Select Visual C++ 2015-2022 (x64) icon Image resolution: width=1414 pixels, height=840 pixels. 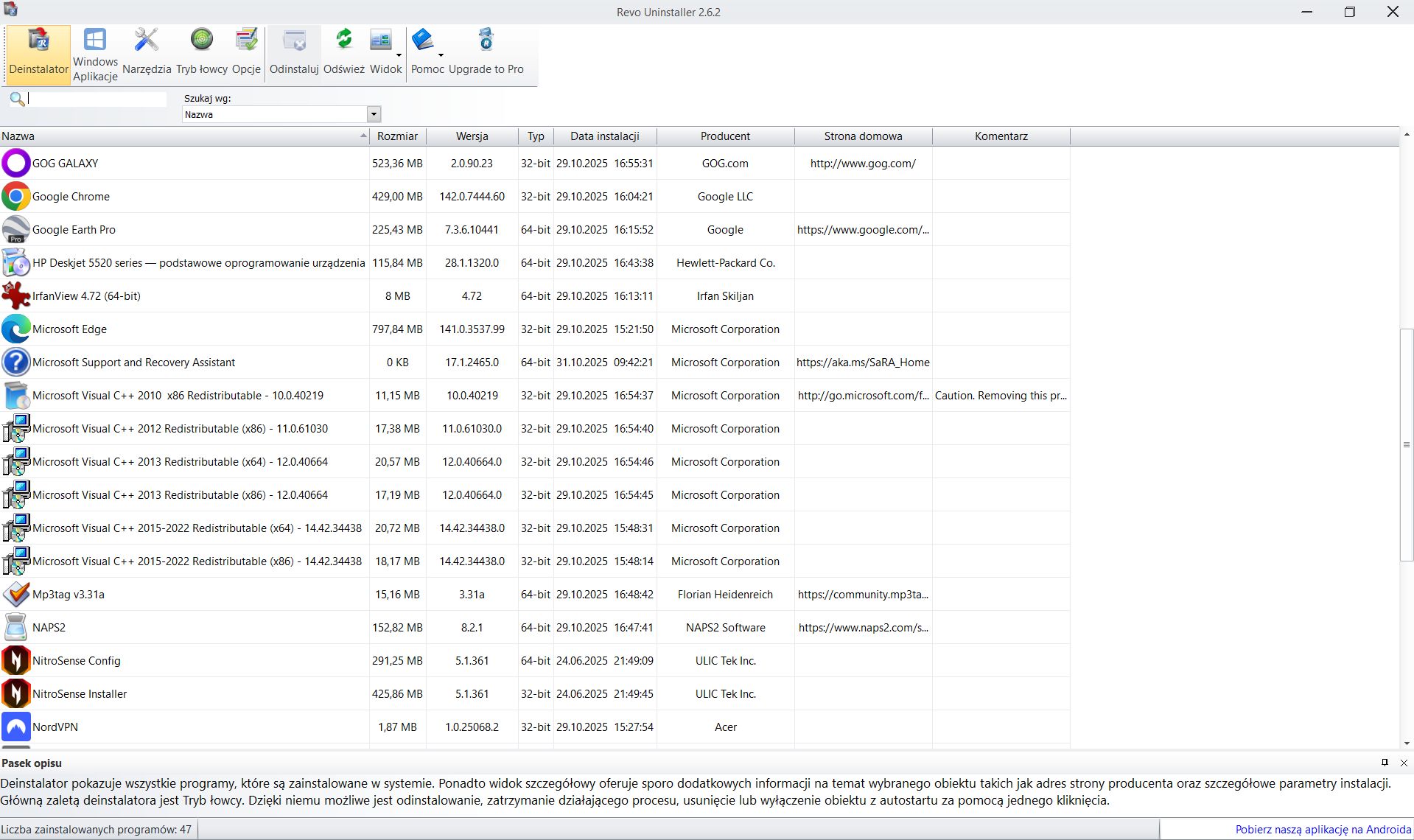click(x=15, y=528)
